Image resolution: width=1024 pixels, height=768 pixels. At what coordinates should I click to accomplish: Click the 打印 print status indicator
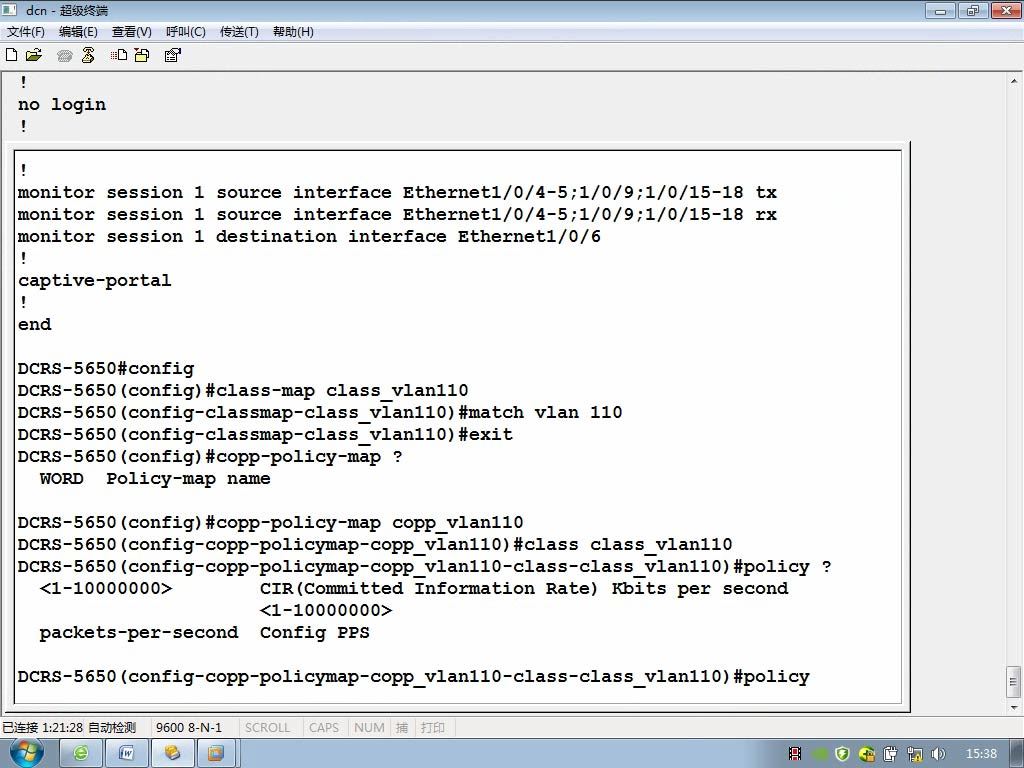(432, 728)
